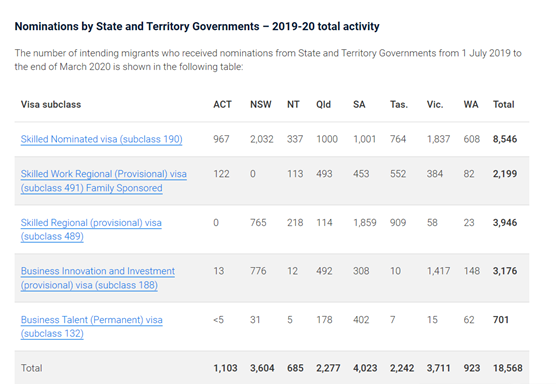
Task: Click the SA value 1,859 for subclass 489
Action: 365,223
